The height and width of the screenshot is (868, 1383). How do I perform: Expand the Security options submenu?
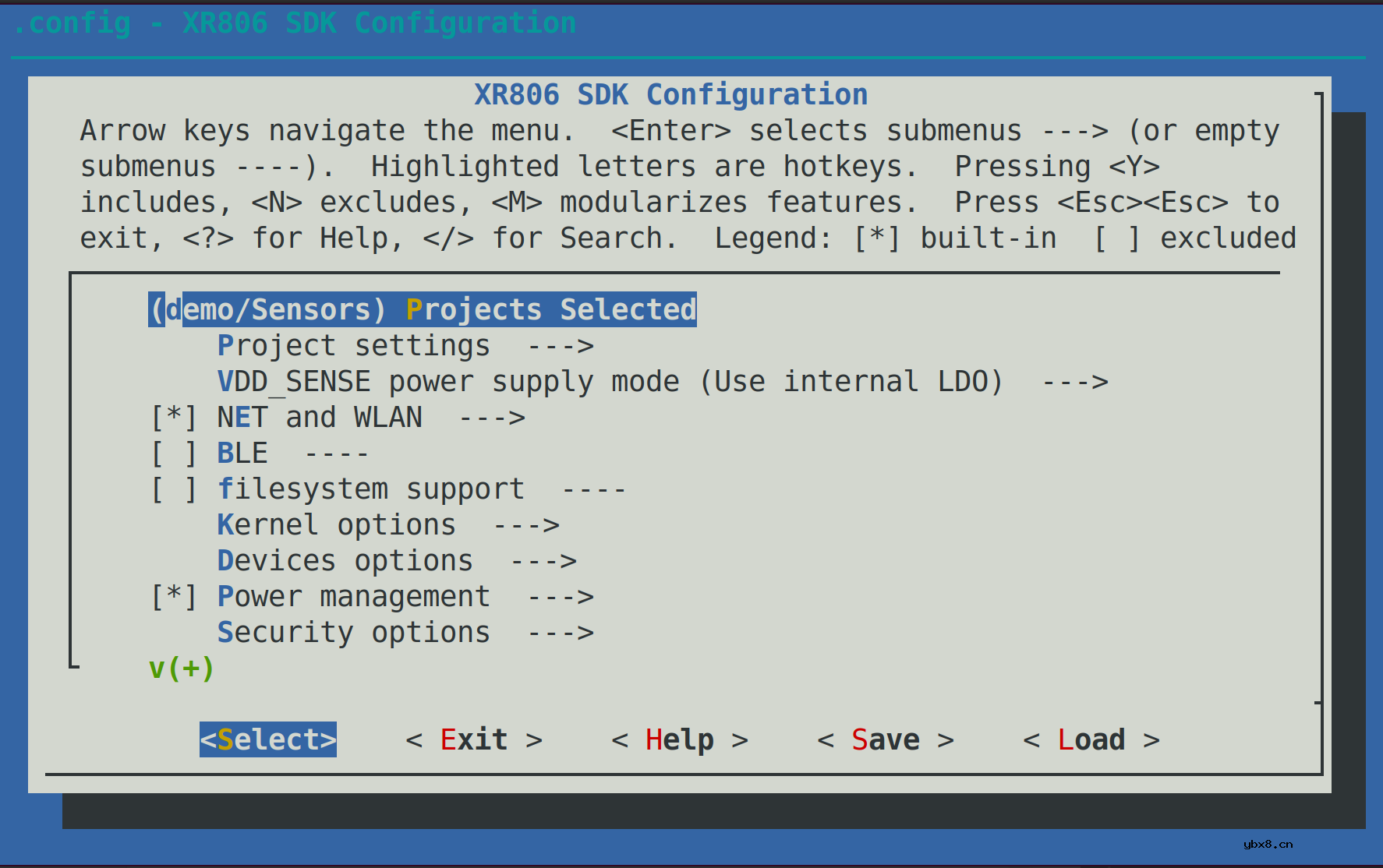[x=353, y=632]
